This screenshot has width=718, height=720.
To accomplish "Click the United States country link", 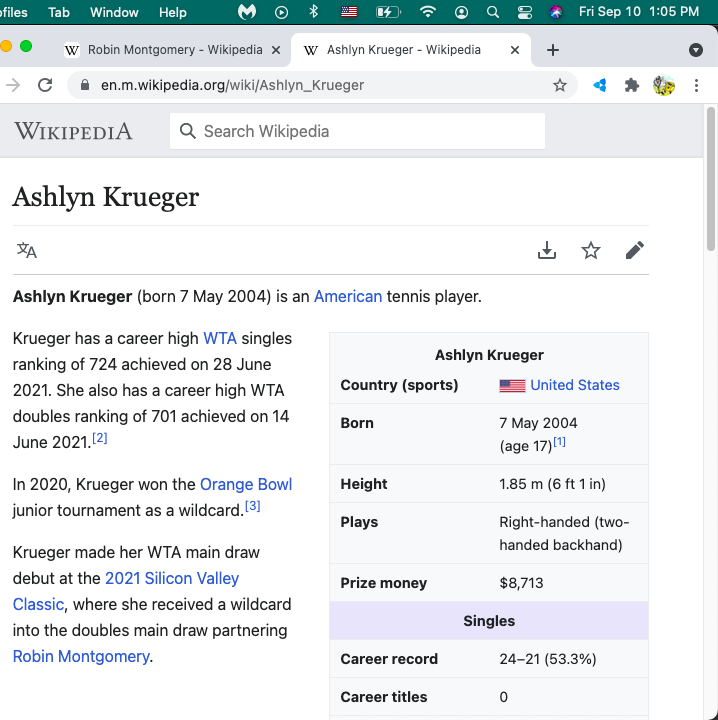I will pos(574,385).
